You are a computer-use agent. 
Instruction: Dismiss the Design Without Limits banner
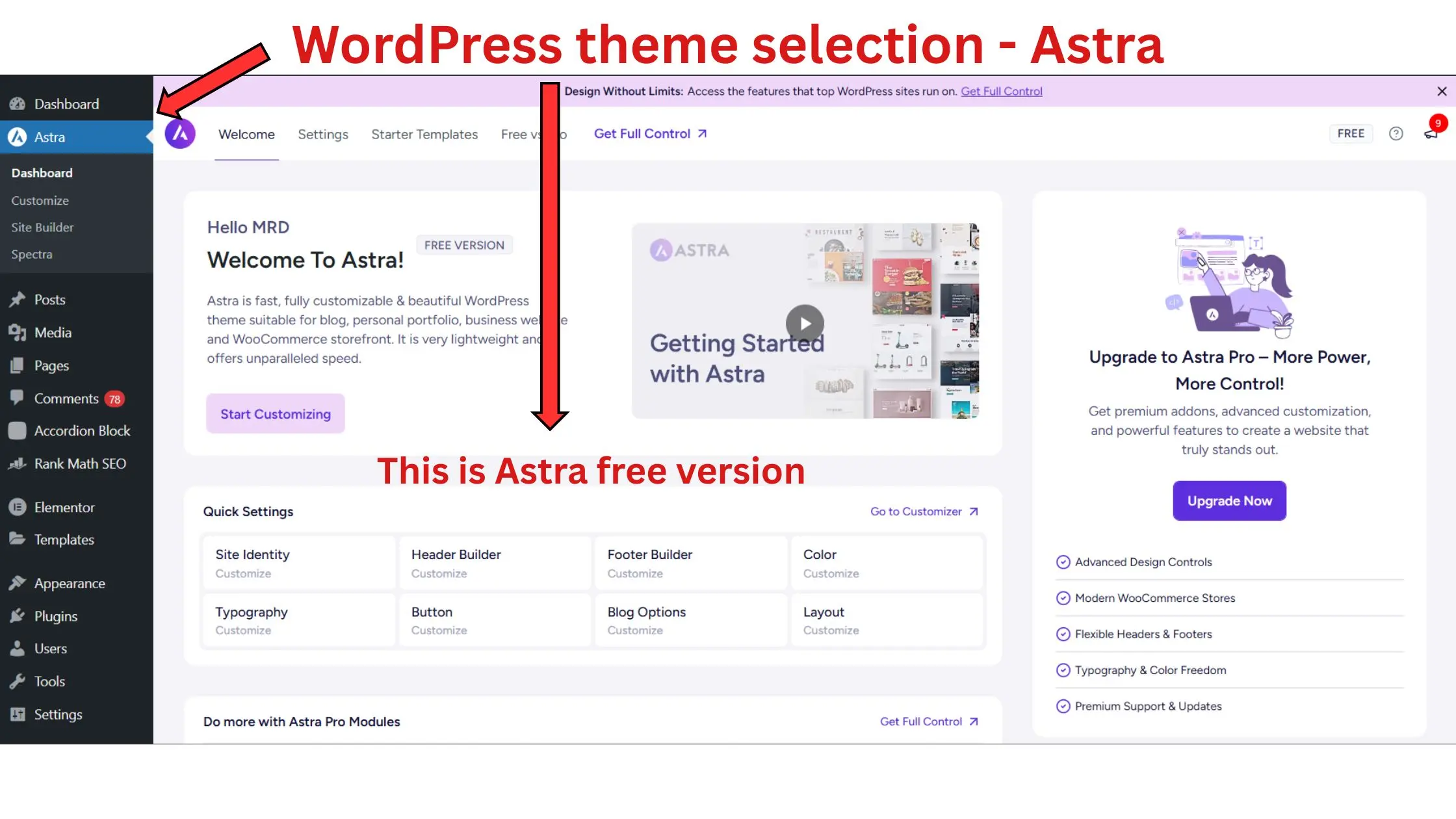pos(1442,92)
